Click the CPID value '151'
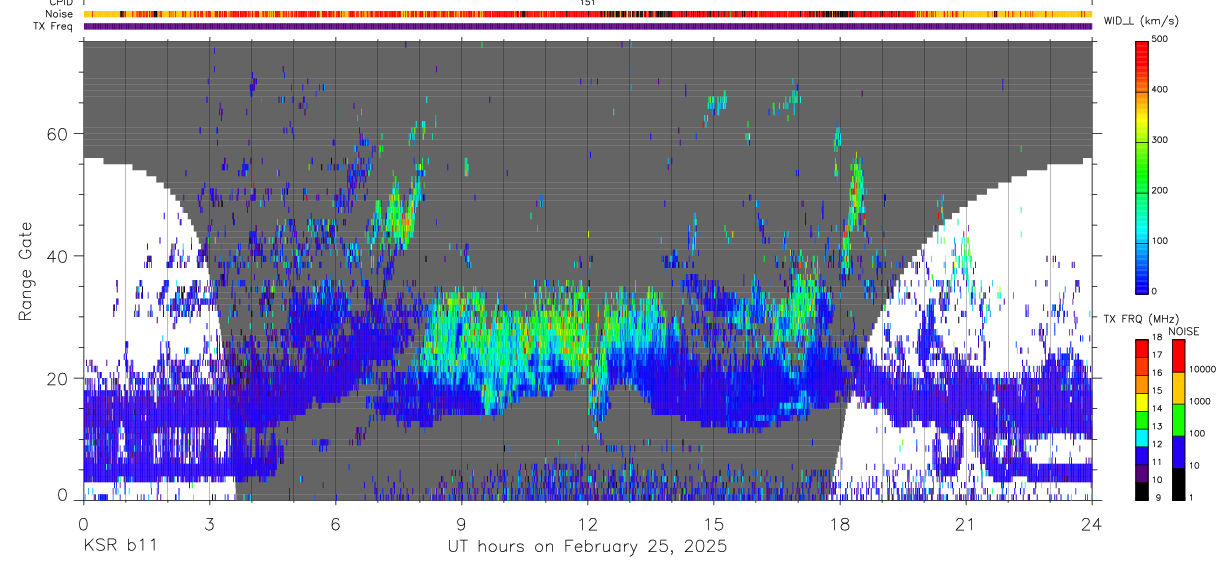Viewport: 1228px width, 567px height. click(587, 3)
